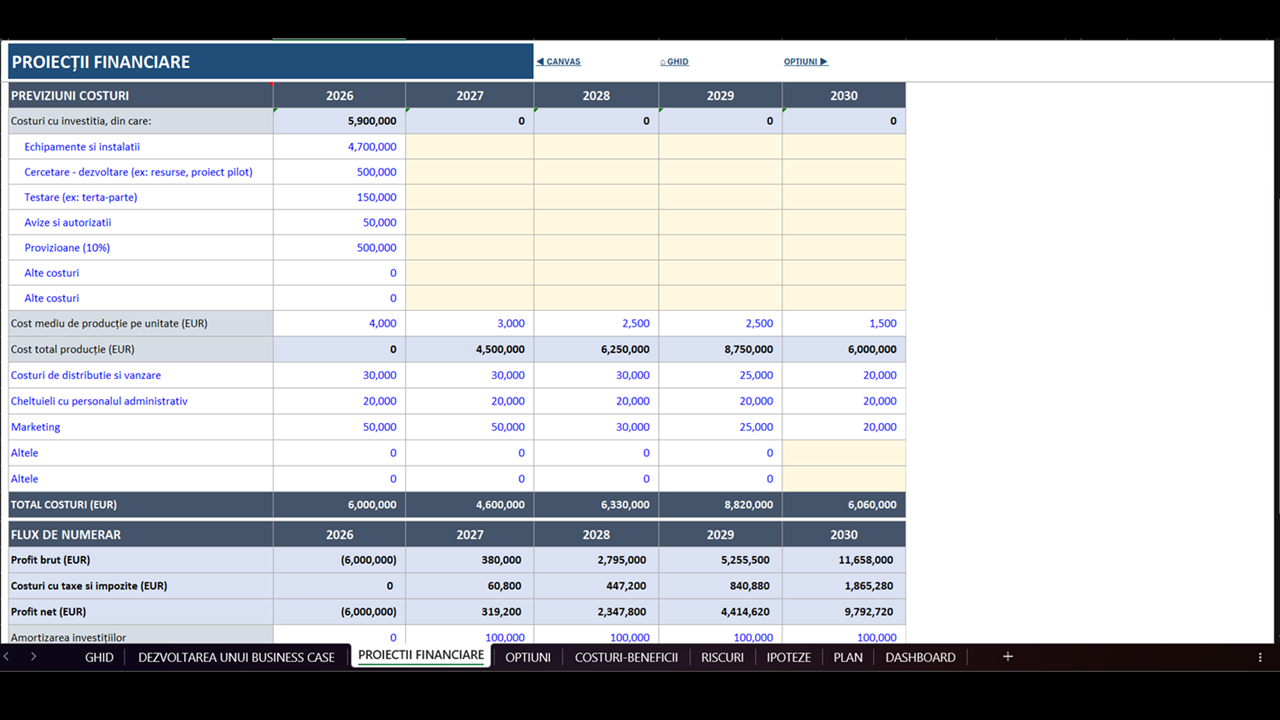Click the Provizioane (10%) label
The image size is (1280, 720).
click(x=67, y=248)
